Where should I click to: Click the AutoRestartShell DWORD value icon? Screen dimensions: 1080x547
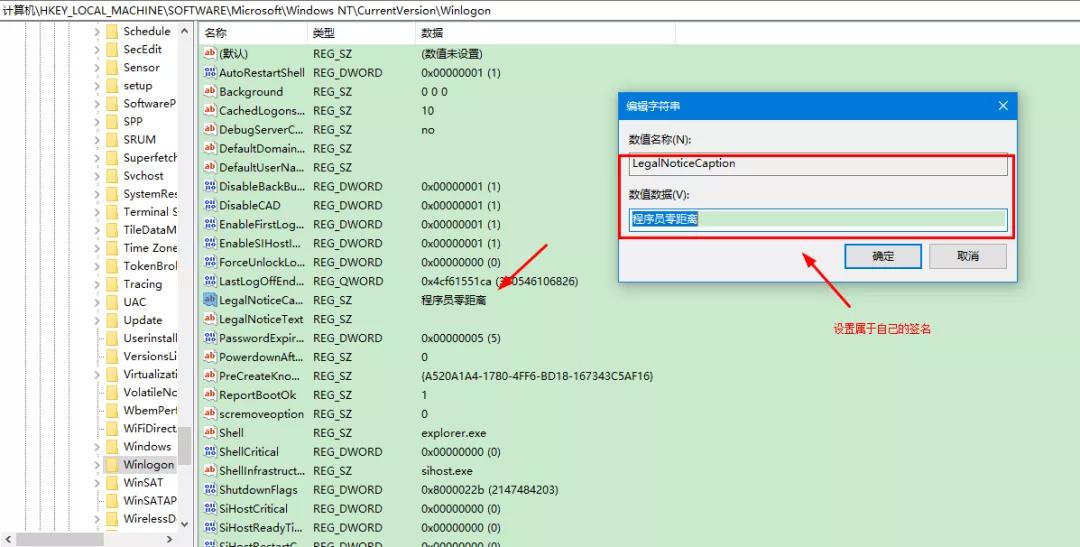click(210, 72)
